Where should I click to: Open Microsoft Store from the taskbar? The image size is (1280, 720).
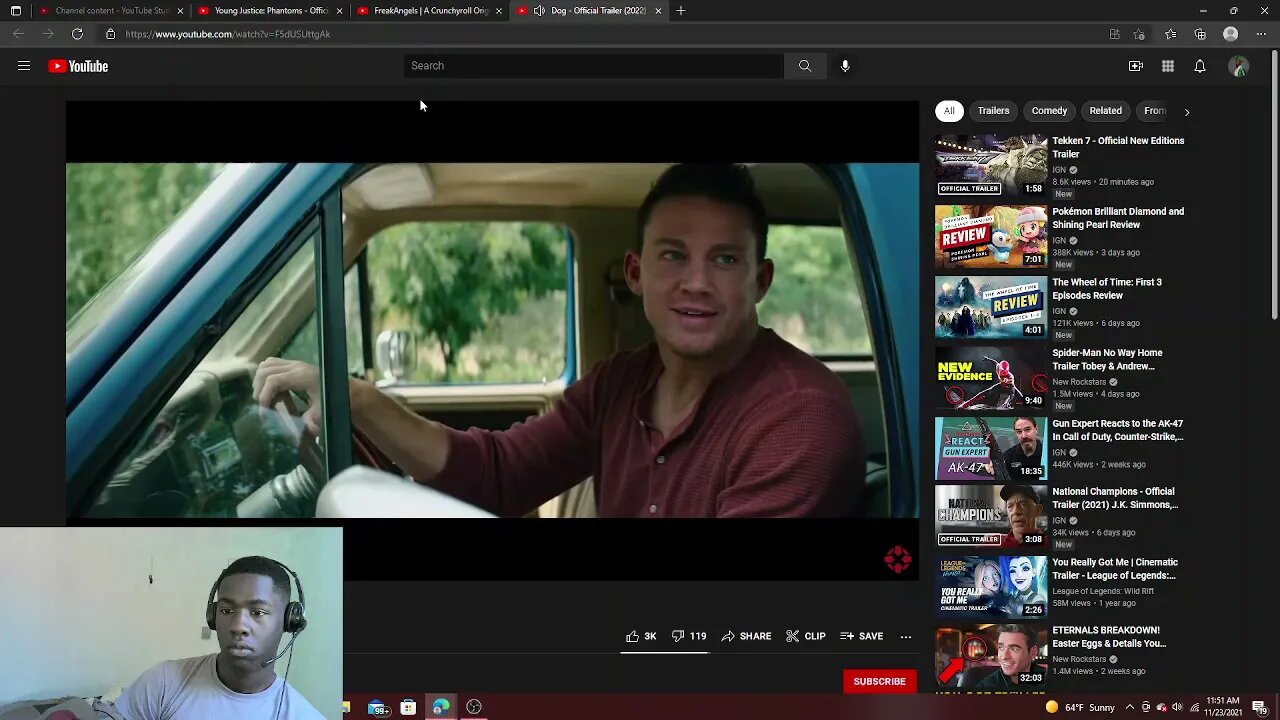(x=408, y=708)
